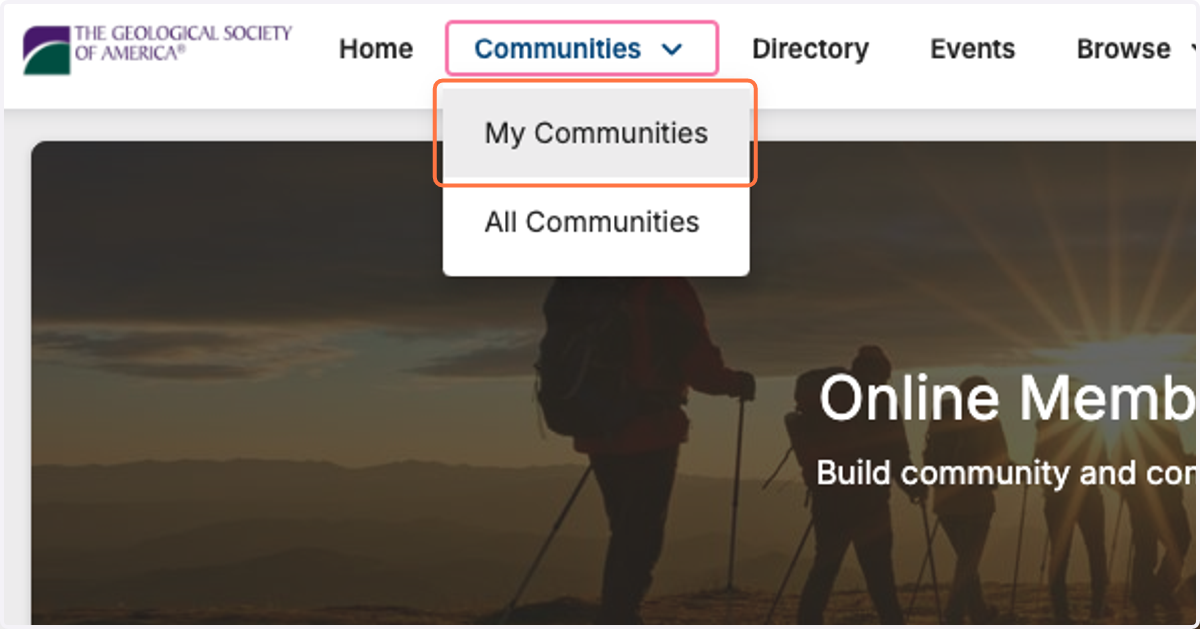
Task: Click the hikers hero banner image
Action: coord(615,383)
